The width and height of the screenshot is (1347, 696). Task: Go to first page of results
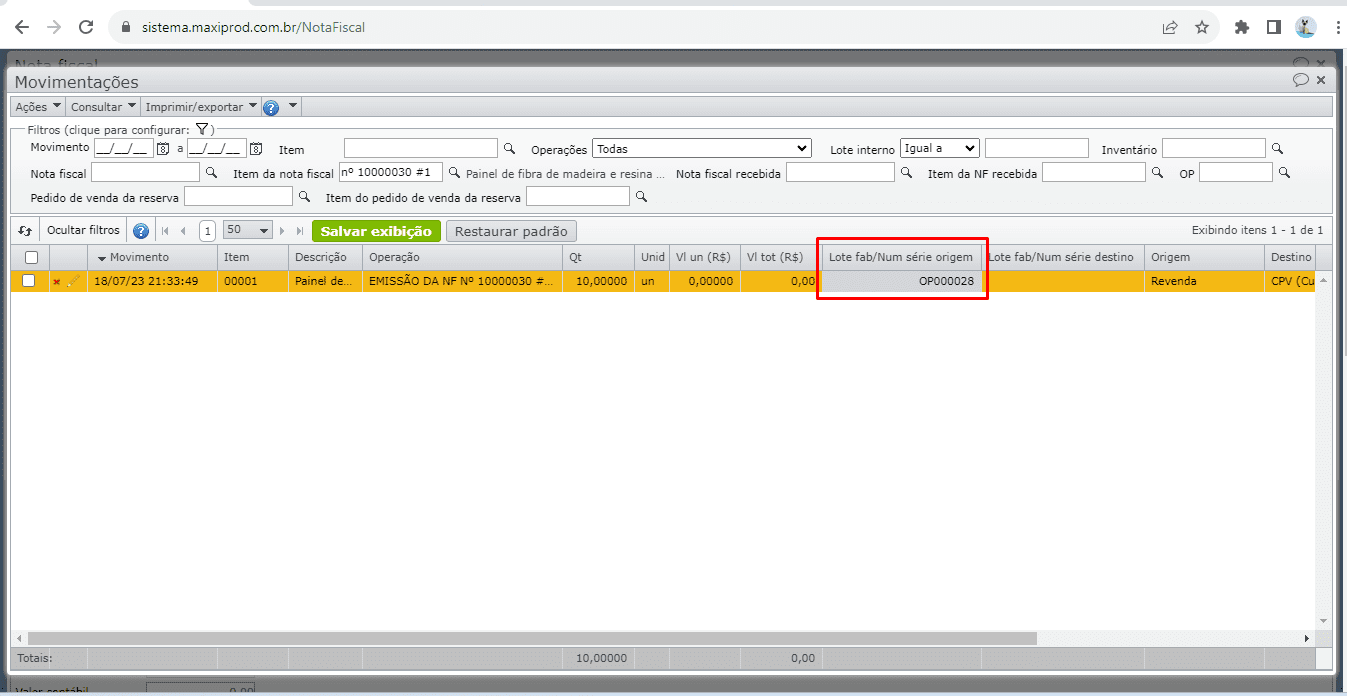coord(165,231)
